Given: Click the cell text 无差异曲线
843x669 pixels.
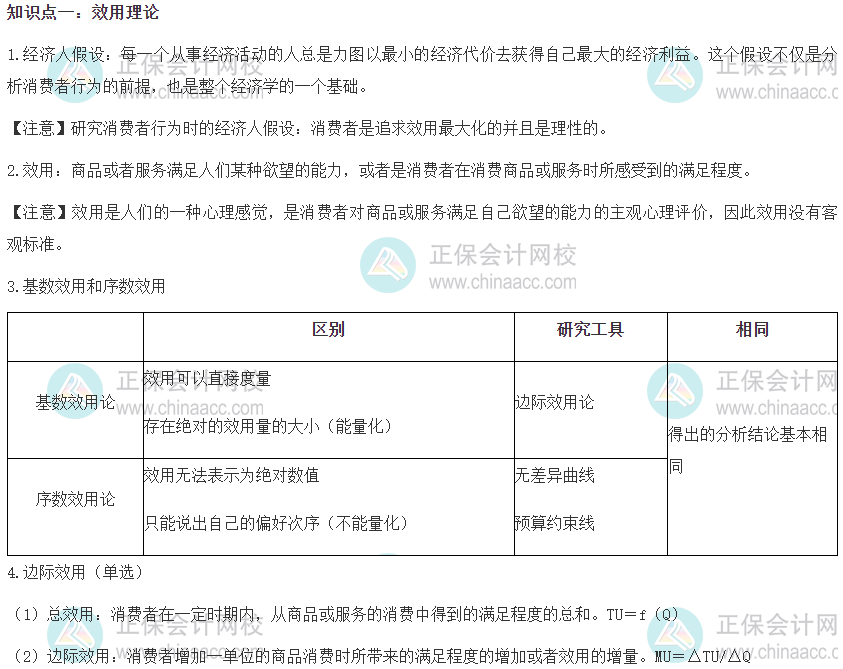Looking at the screenshot, I should [555, 475].
